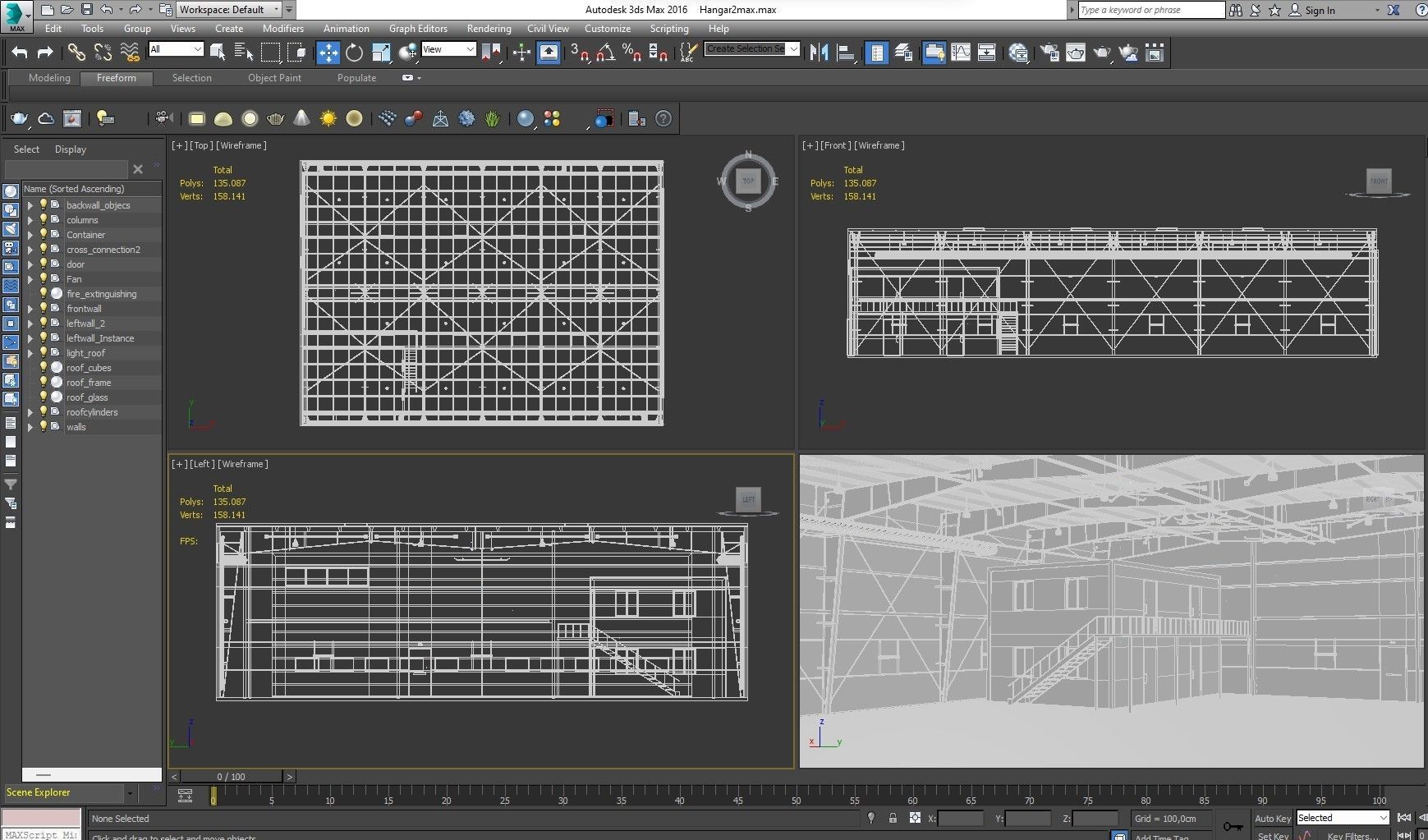Hide the door object via lightbulb

44,264
